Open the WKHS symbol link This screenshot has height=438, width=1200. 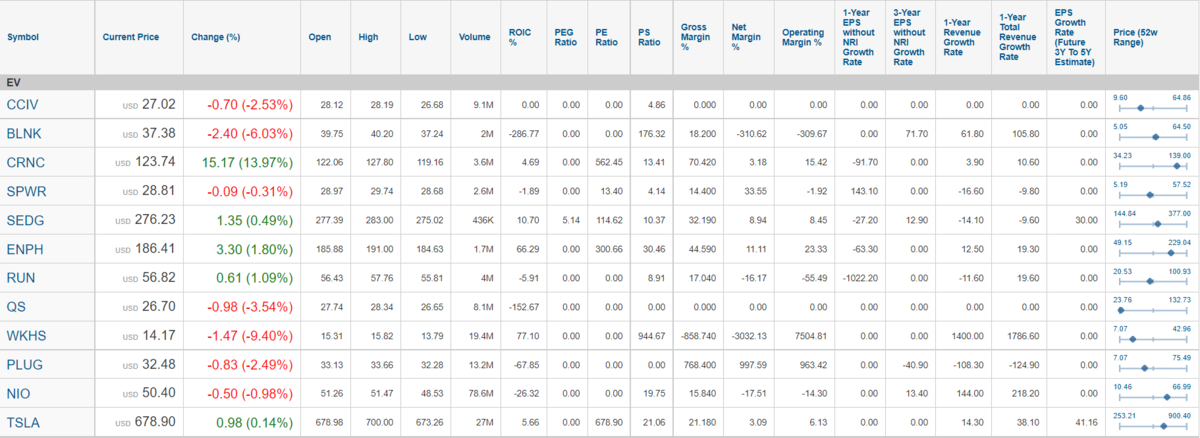pyautogui.click(x=26, y=336)
